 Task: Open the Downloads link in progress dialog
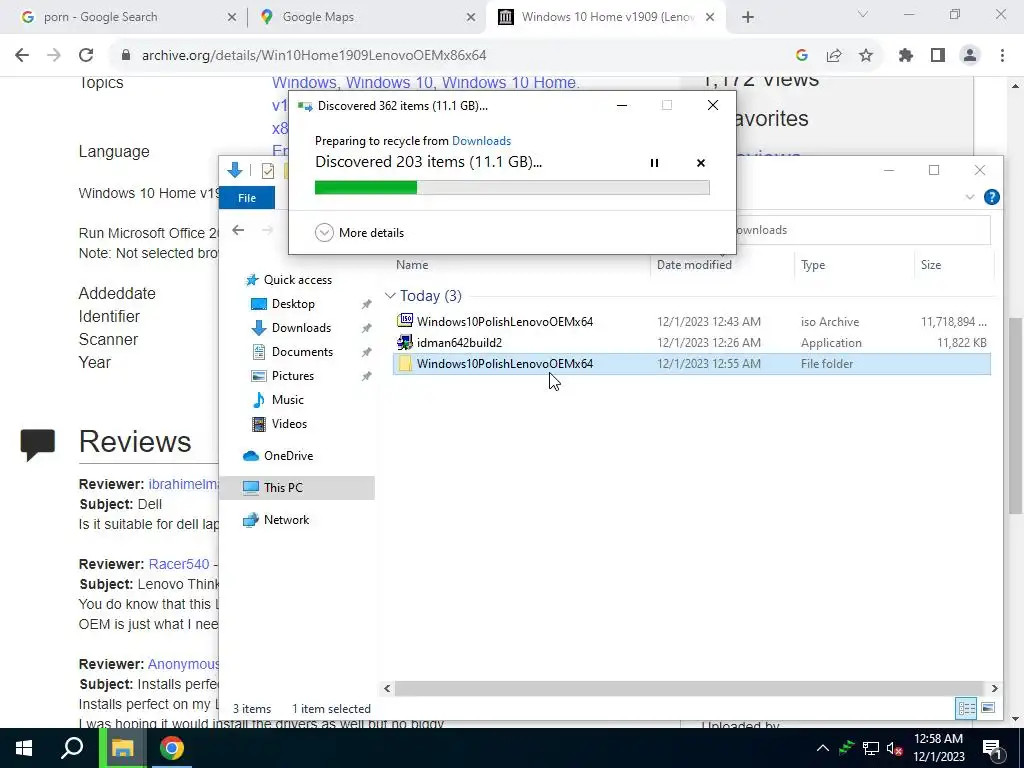481,140
